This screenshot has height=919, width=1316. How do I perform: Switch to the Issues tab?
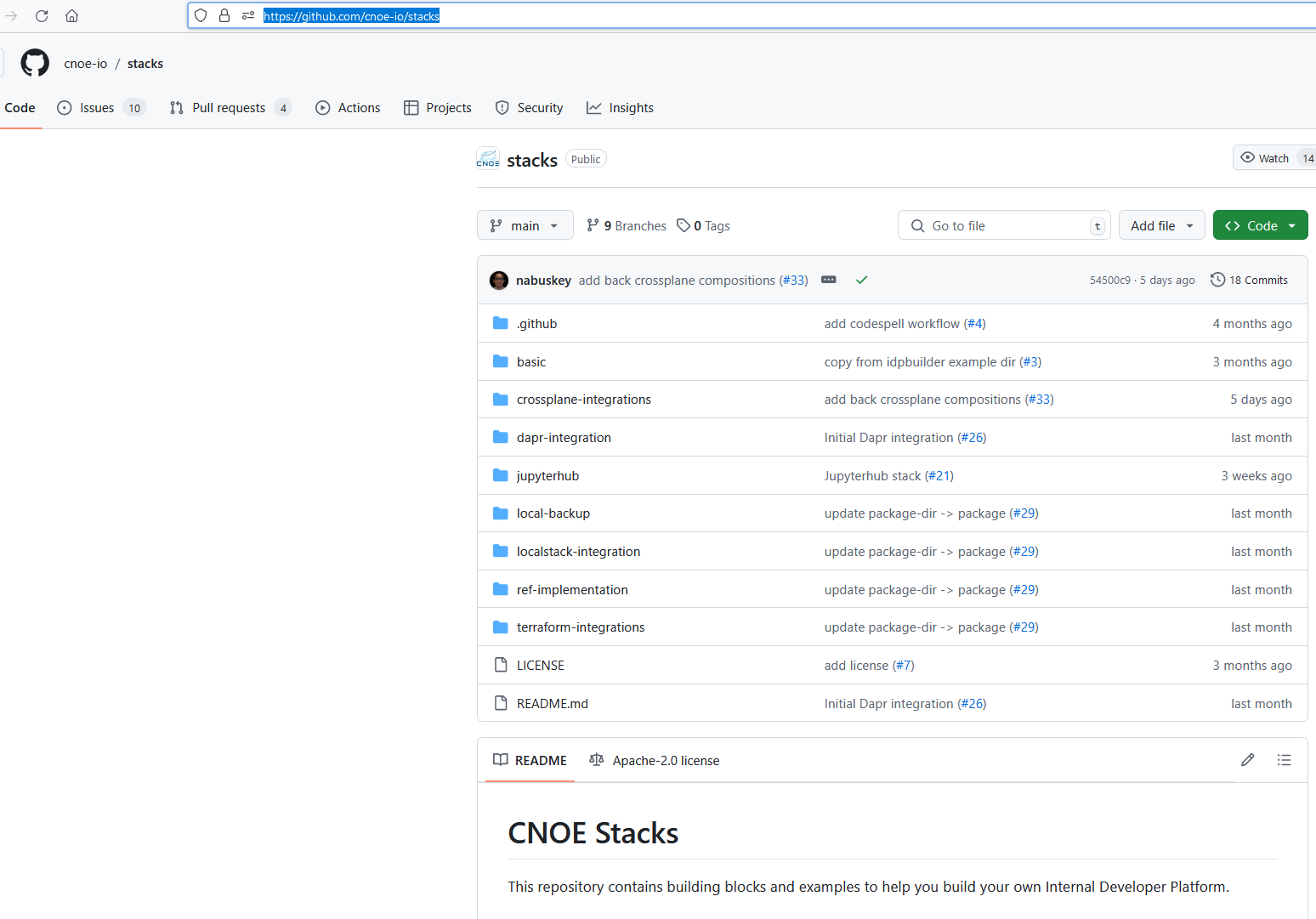97,108
